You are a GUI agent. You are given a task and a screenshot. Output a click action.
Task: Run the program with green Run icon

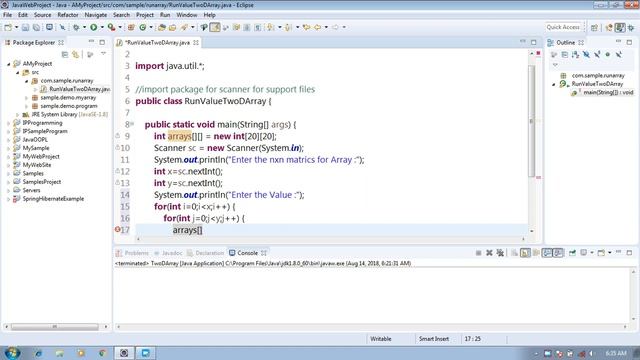(93, 27)
